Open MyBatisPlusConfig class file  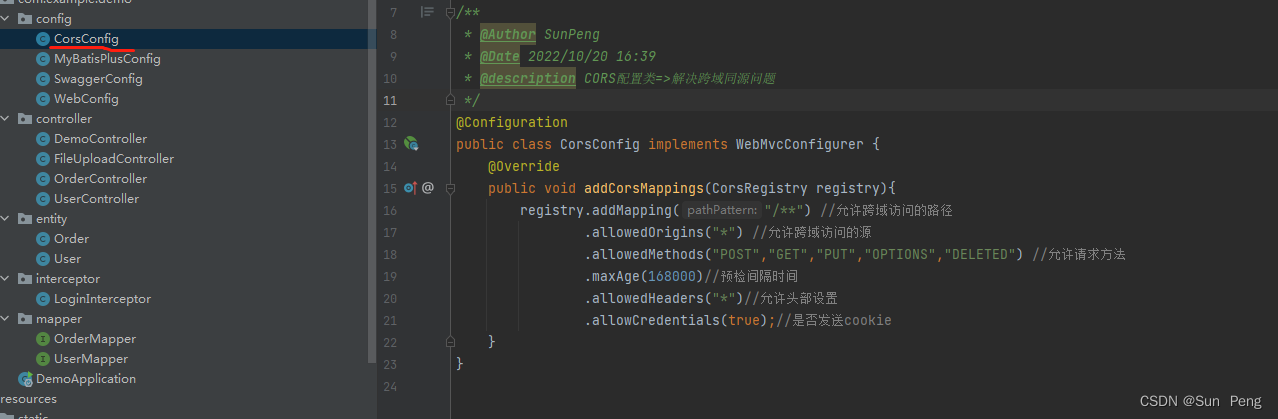[x=107, y=59]
